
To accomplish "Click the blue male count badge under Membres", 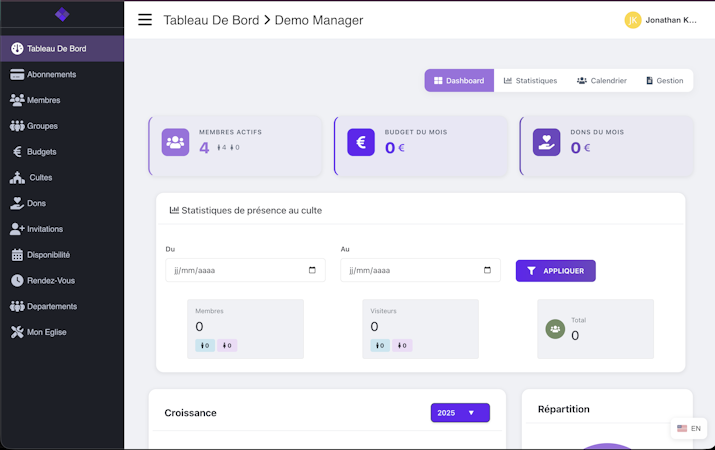I will (205, 345).
